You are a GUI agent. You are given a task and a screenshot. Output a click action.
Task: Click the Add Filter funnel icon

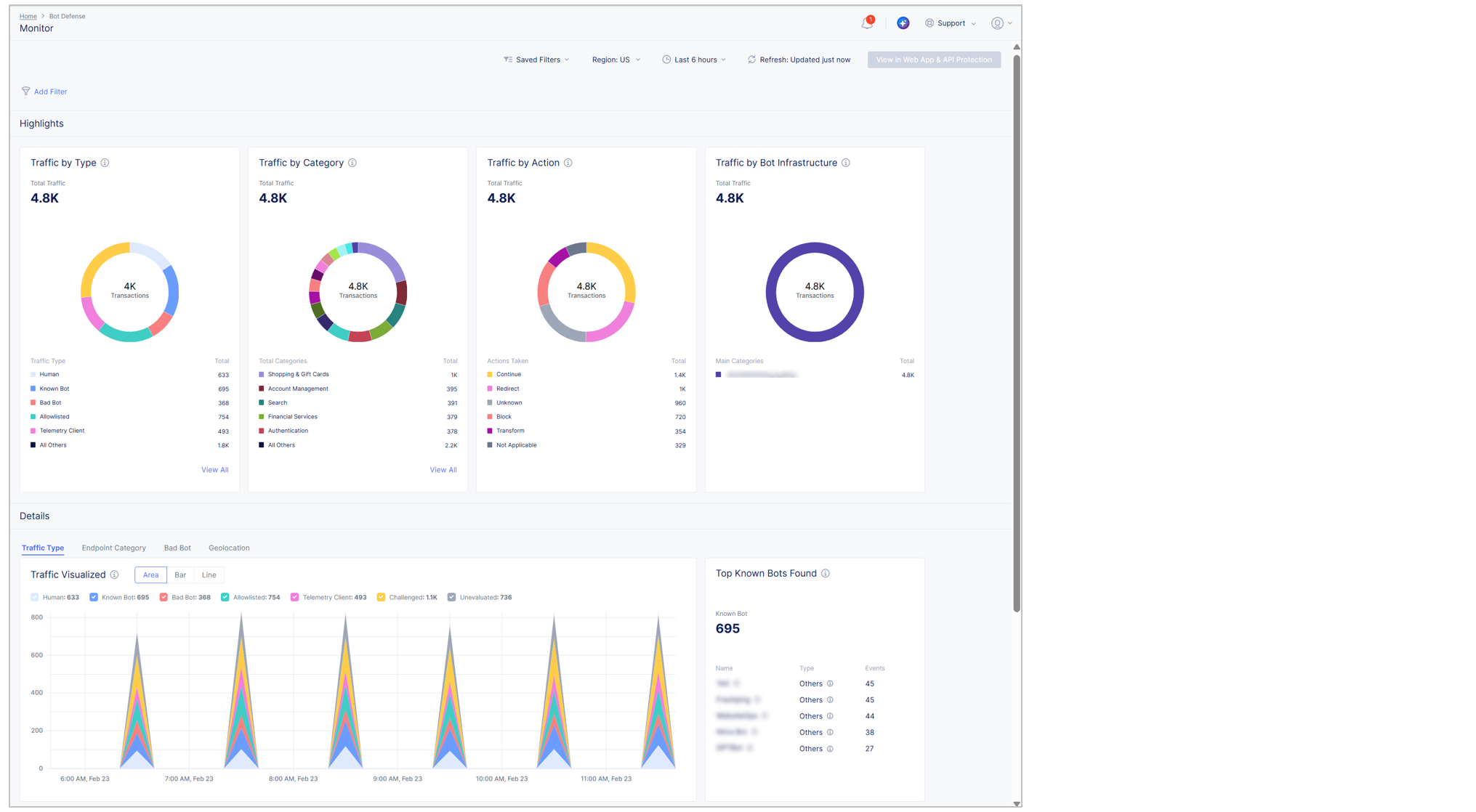(x=25, y=92)
